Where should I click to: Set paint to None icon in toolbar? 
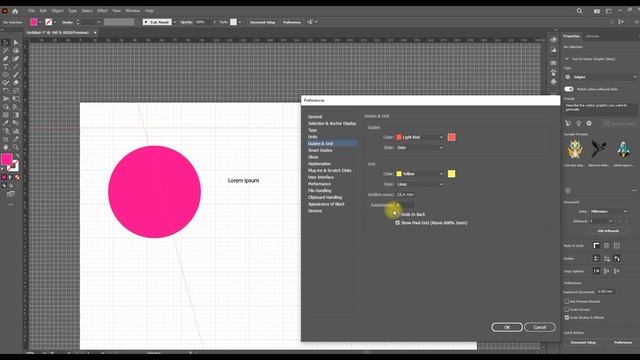point(17,177)
